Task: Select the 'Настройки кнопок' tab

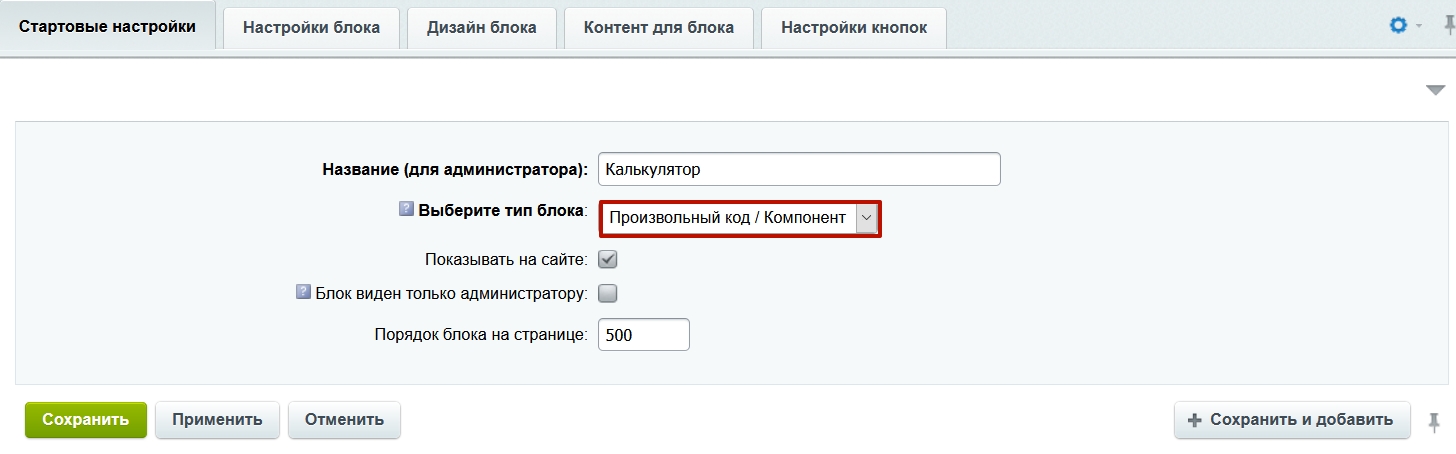Action: [854, 27]
